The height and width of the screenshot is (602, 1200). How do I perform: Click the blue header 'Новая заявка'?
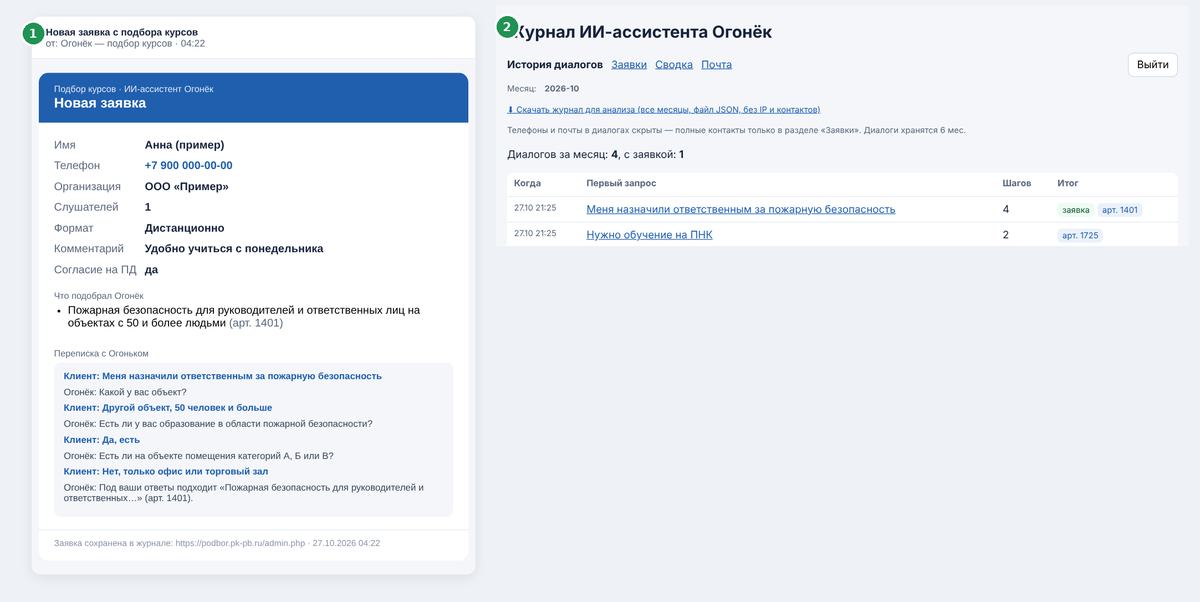tap(100, 103)
